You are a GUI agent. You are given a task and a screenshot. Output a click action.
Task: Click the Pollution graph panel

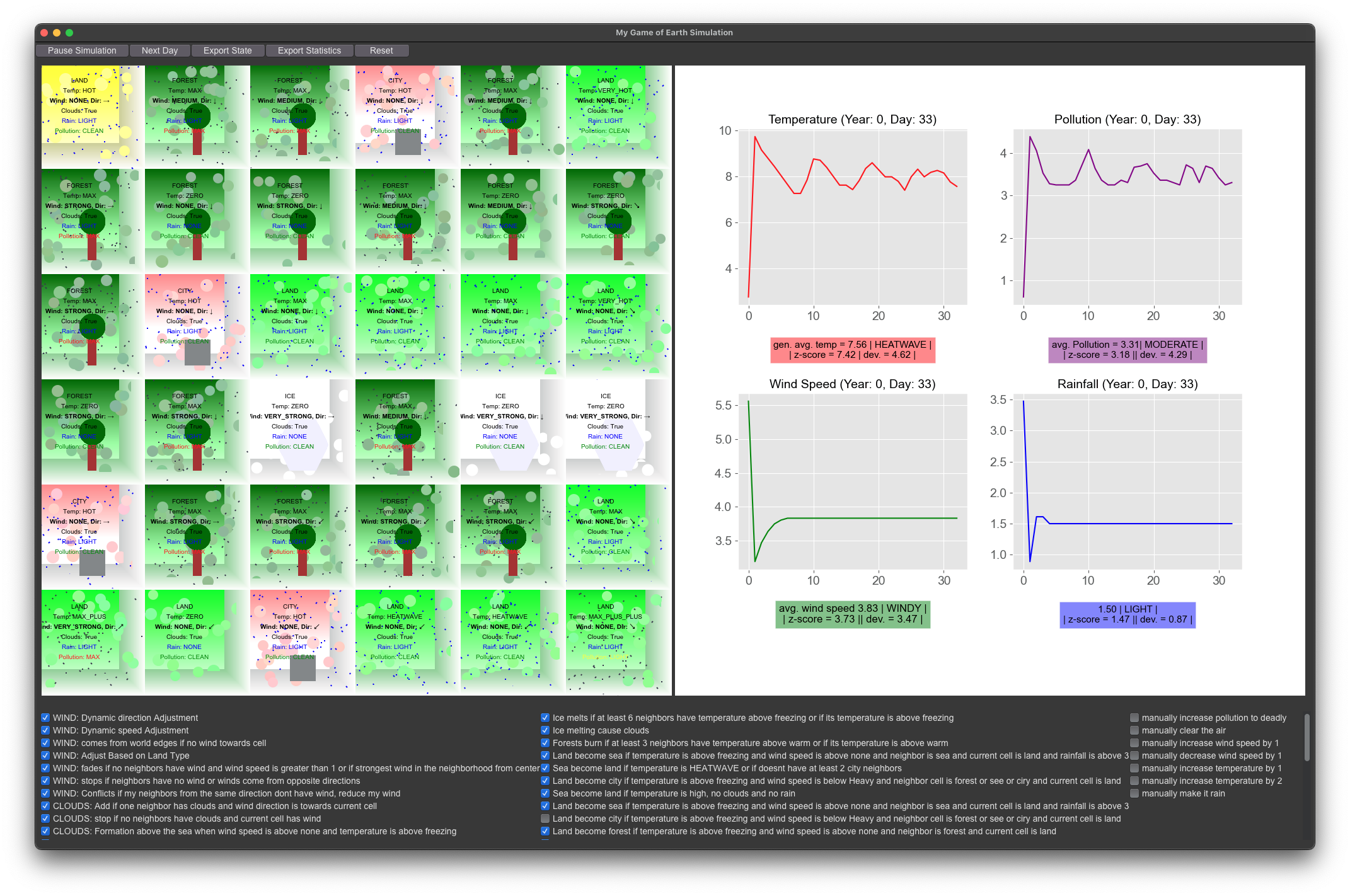tap(1140, 220)
